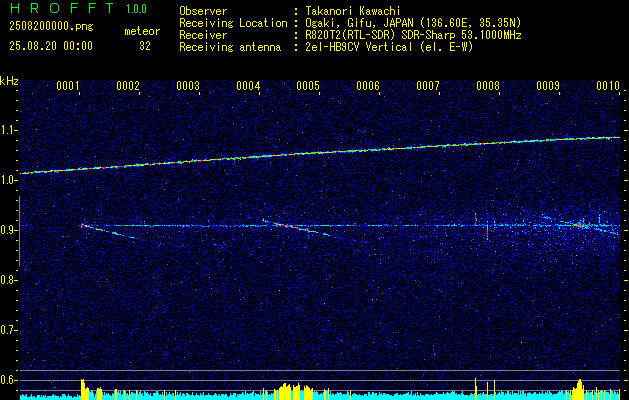
Task: Click the 'Receiver' field label
Action: [203, 35]
